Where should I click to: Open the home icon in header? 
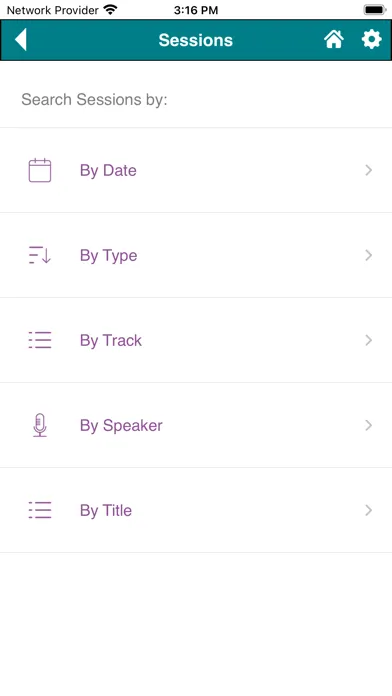click(x=333, y=40)
